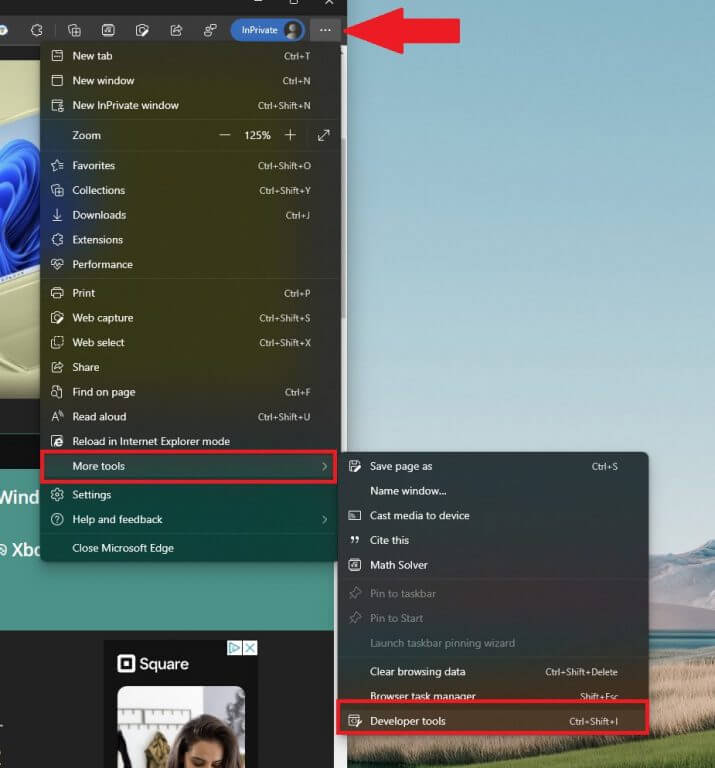Open Collections menu entry

[x=190, y=190]
